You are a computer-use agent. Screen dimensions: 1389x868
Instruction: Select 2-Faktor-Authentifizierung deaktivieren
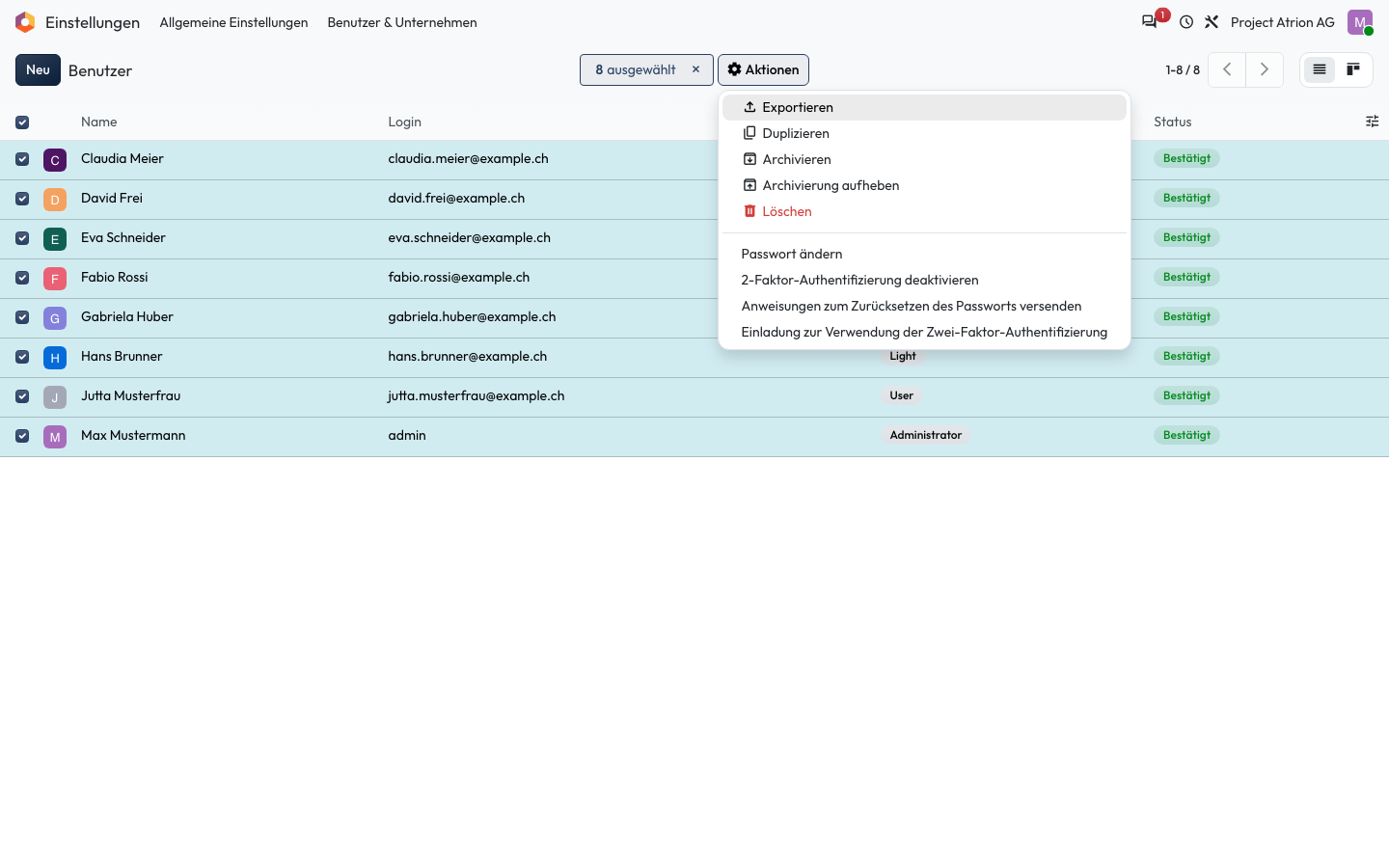click(x=924, y=280)
